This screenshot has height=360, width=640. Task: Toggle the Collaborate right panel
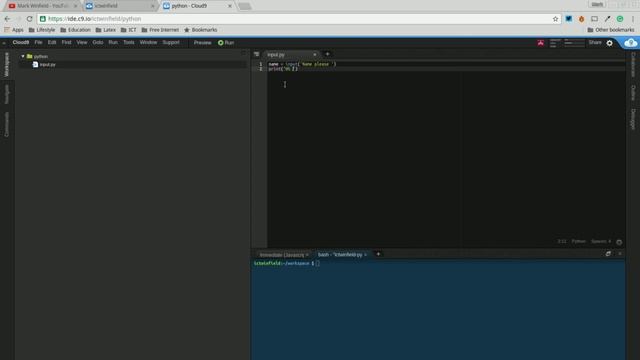click(x=633, y=64)
